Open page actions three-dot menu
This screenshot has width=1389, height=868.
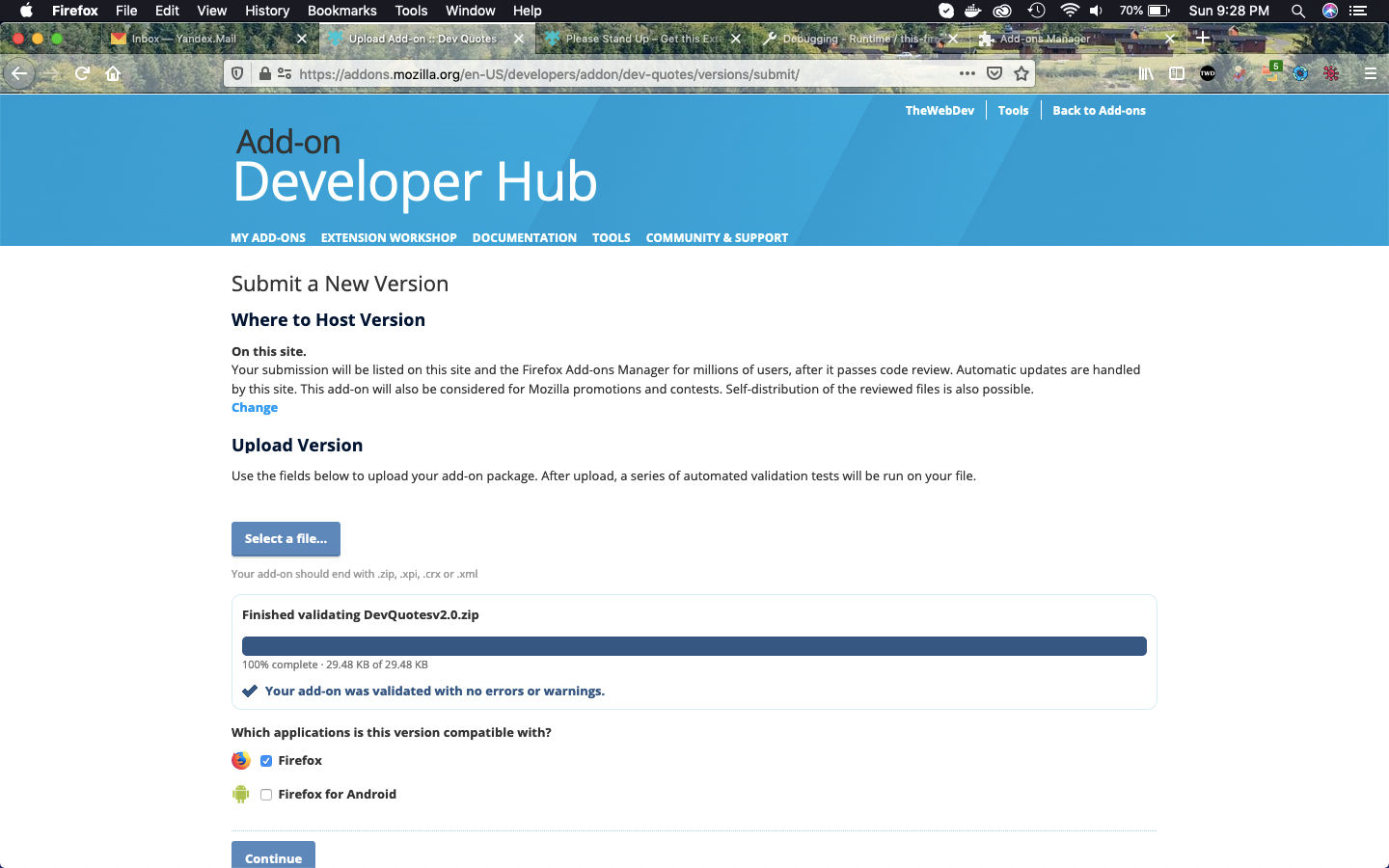967,73
